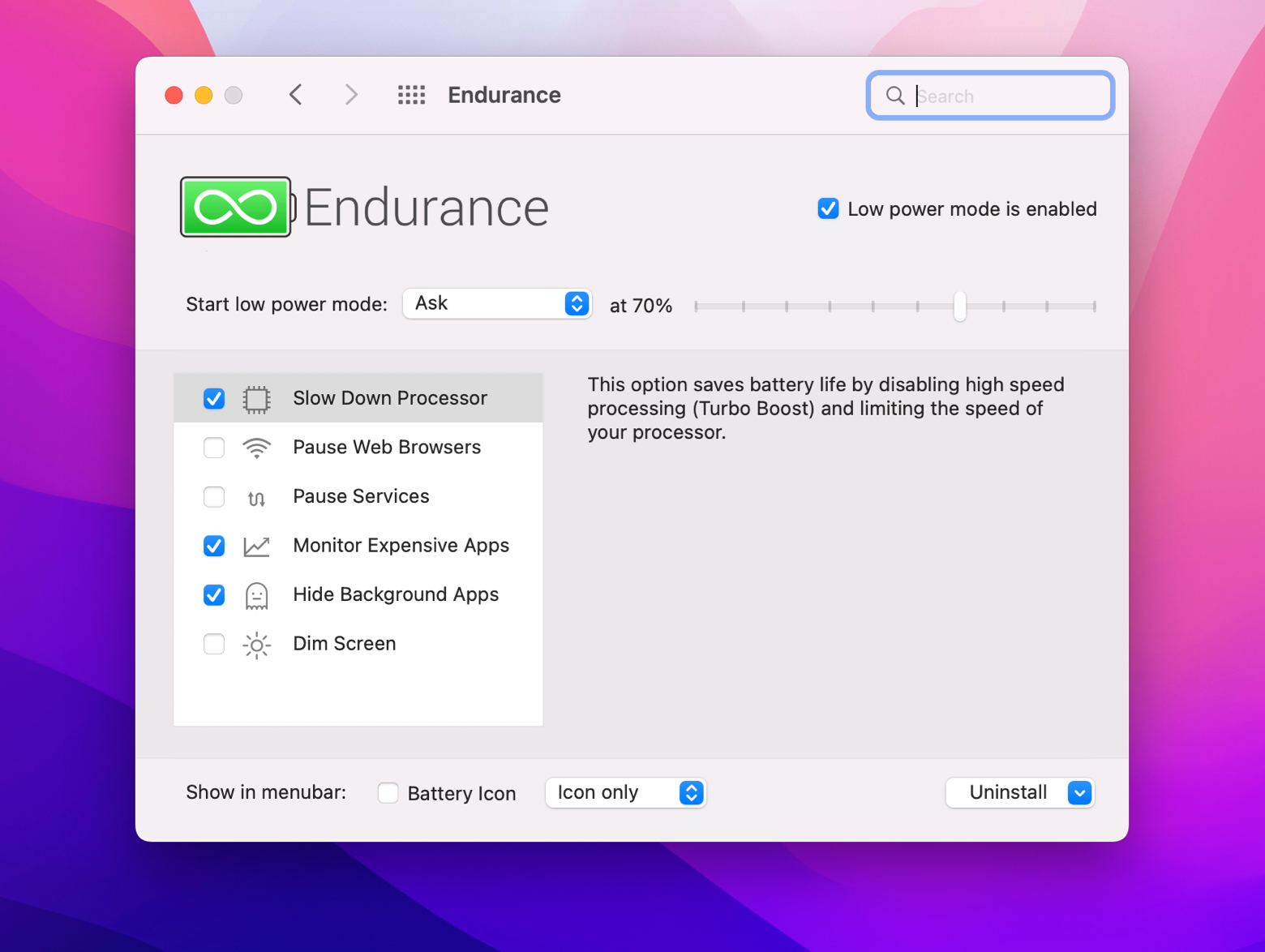Enable the Battery Icon checkbox
1265x952 pixels.
[388, 793]
